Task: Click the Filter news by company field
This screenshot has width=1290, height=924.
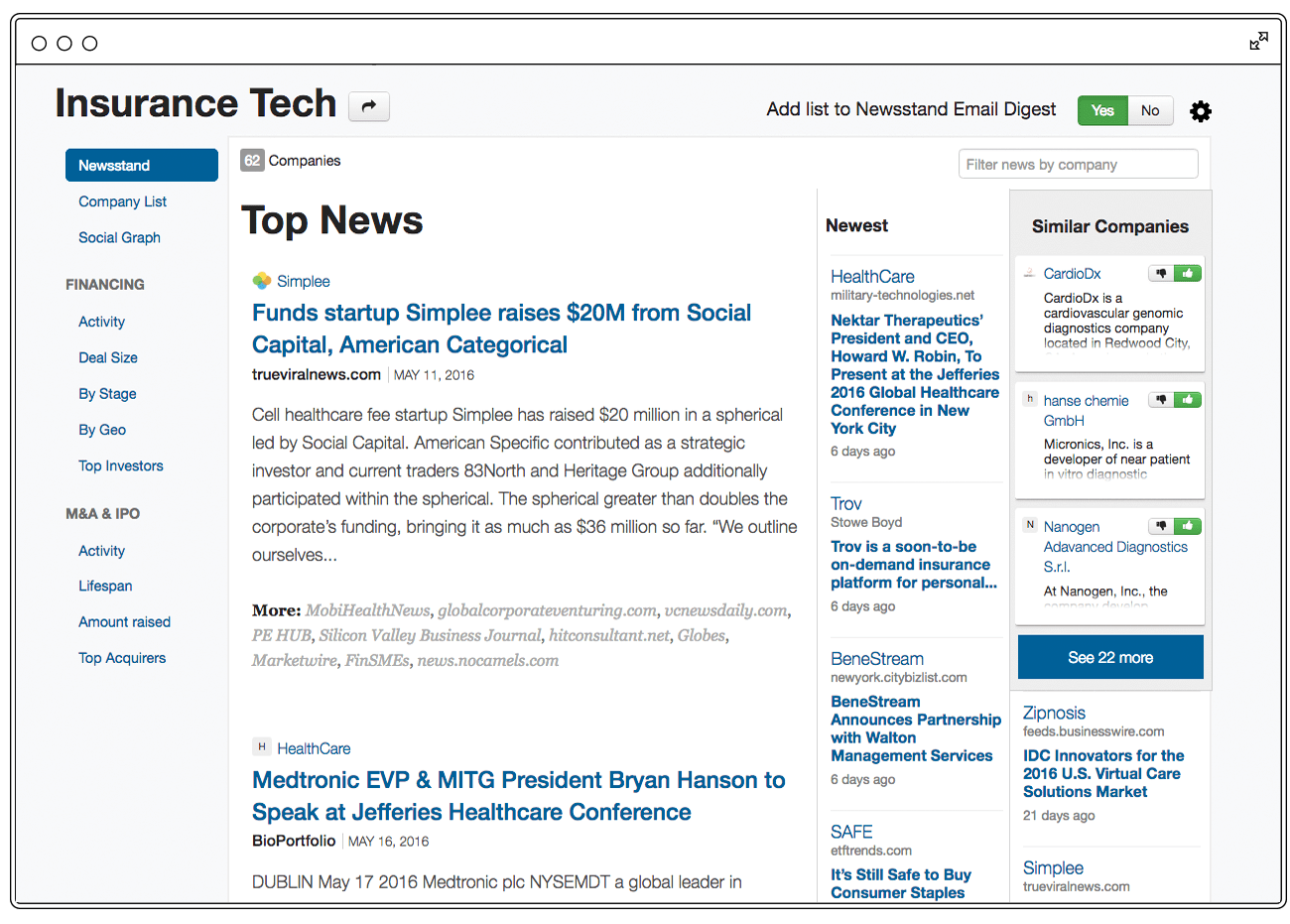Action: (x=1079, y=164)
